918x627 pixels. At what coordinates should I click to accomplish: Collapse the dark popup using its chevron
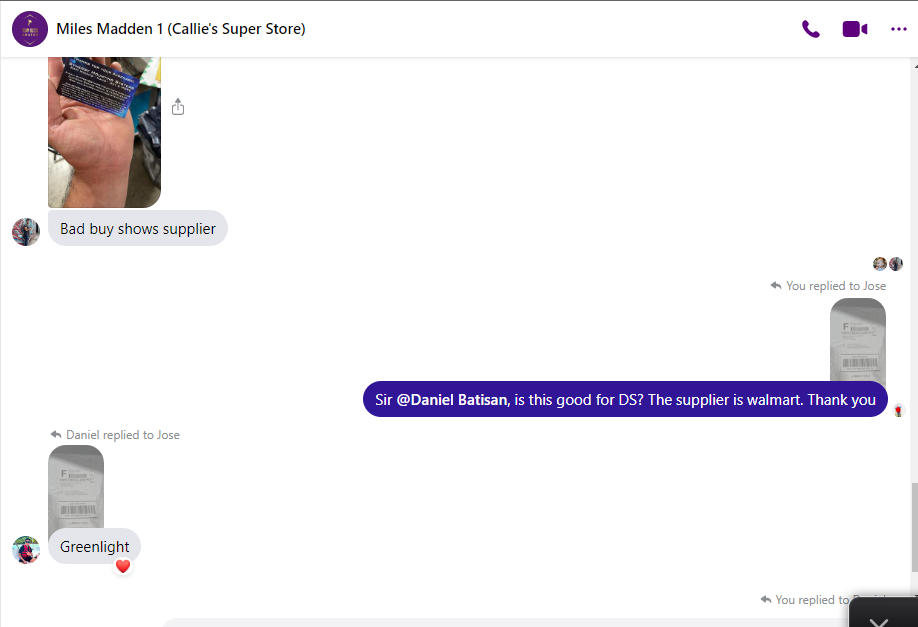pos(879,621)
